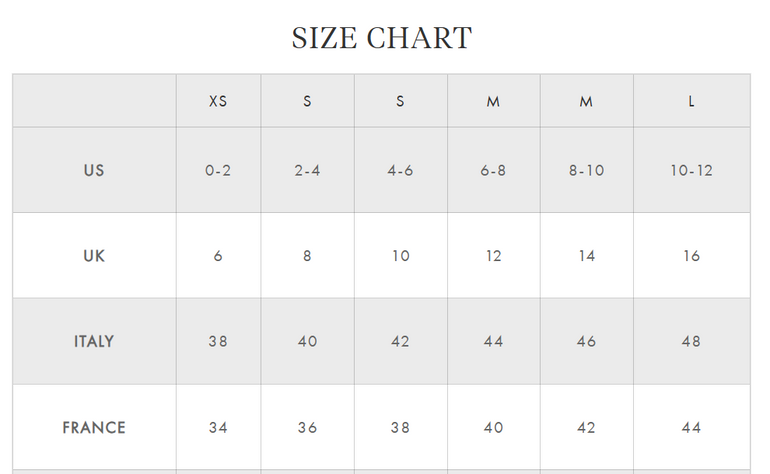Select UK size 16 cell
770x474 pixels.
pyautogui.click(x=691, y=256)
